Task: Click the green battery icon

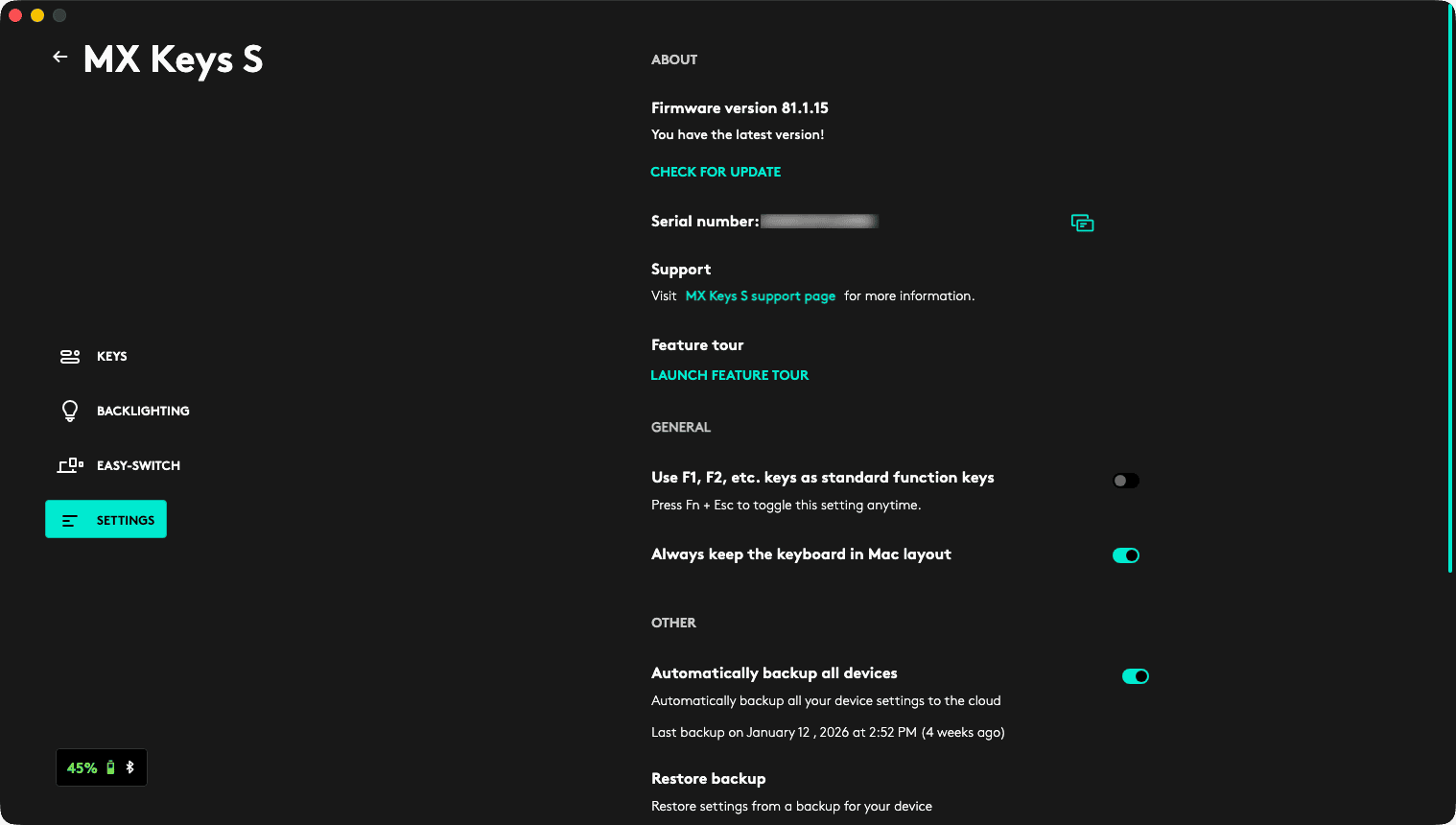Action: 111,767
